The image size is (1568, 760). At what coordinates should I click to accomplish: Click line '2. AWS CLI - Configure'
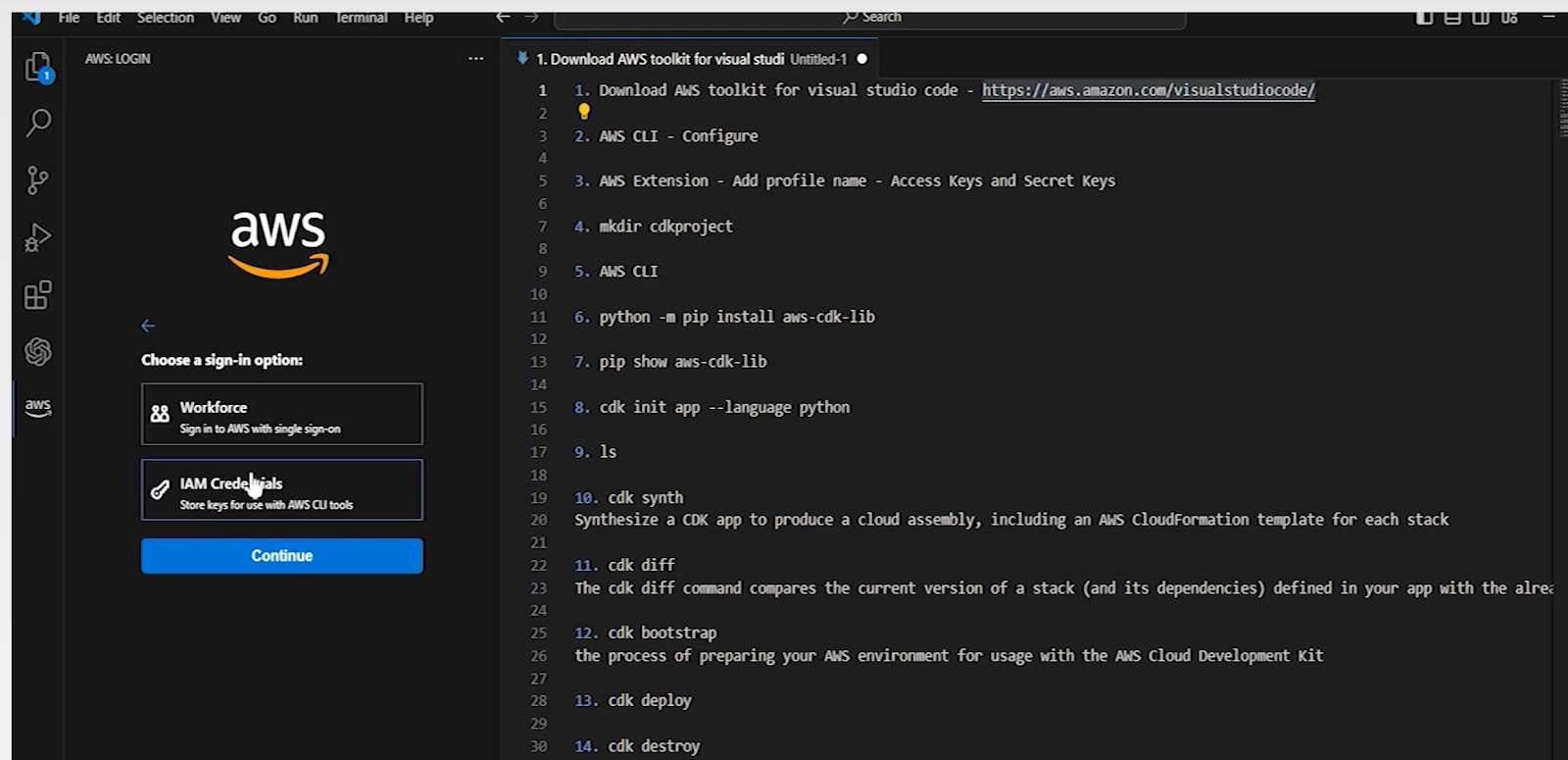pos(666,136)
